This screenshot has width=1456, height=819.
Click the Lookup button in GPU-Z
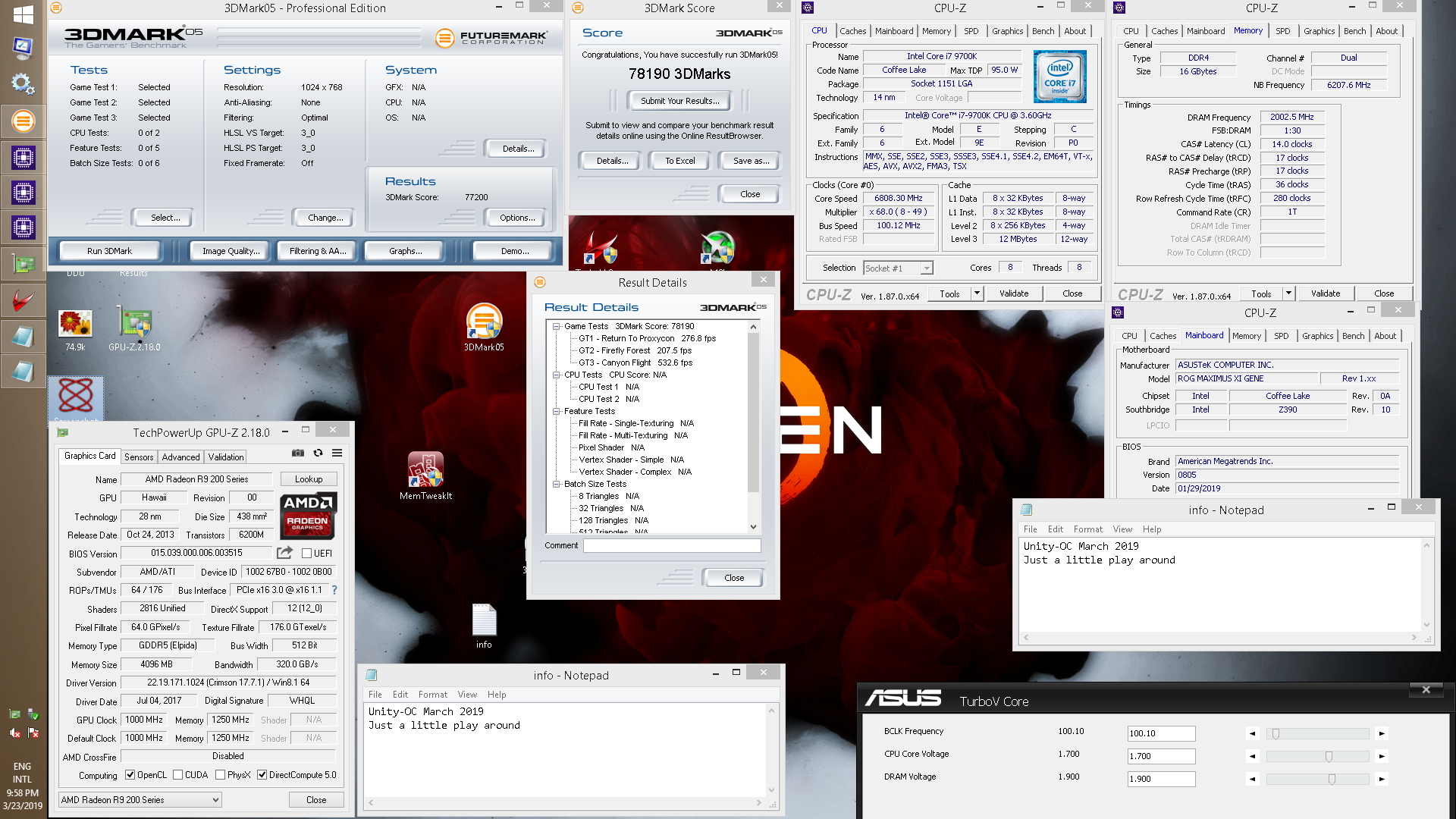coord(309,479)
